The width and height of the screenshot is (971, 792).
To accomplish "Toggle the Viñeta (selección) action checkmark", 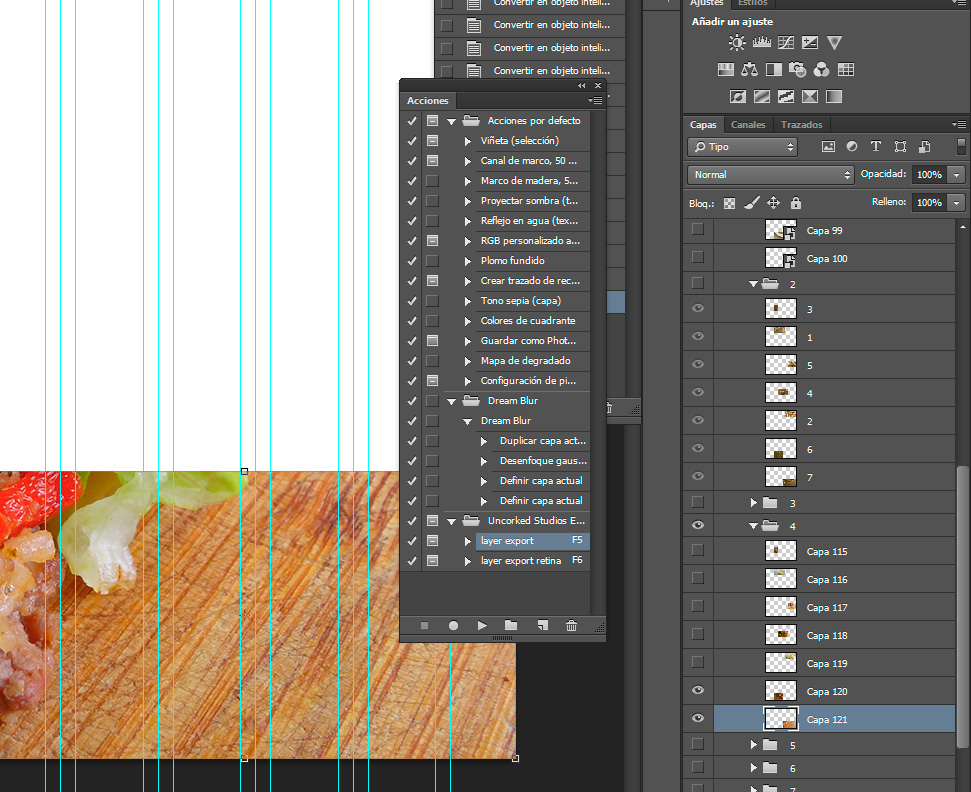I will click(412, 141).
